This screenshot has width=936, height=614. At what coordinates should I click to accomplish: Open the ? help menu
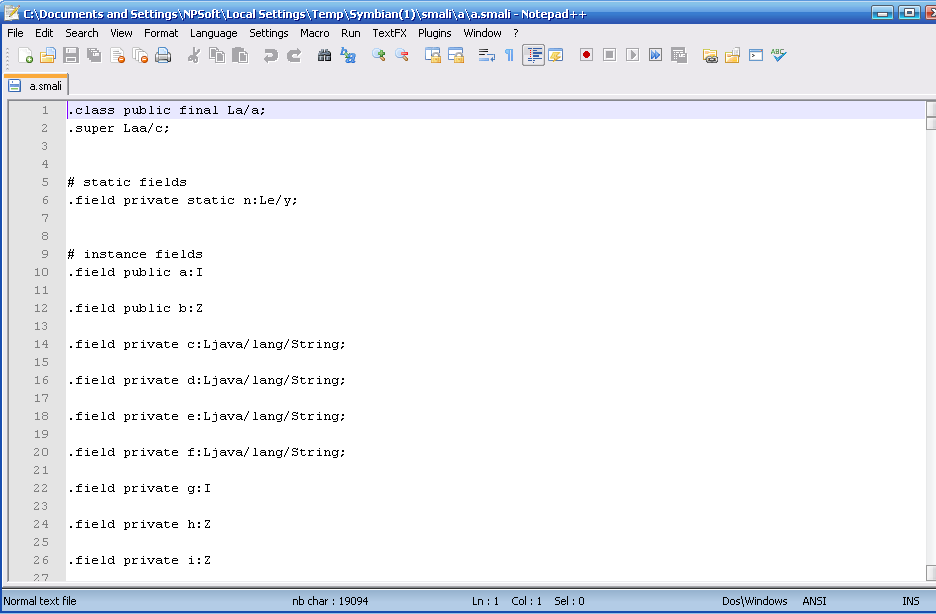click(516, 33)
